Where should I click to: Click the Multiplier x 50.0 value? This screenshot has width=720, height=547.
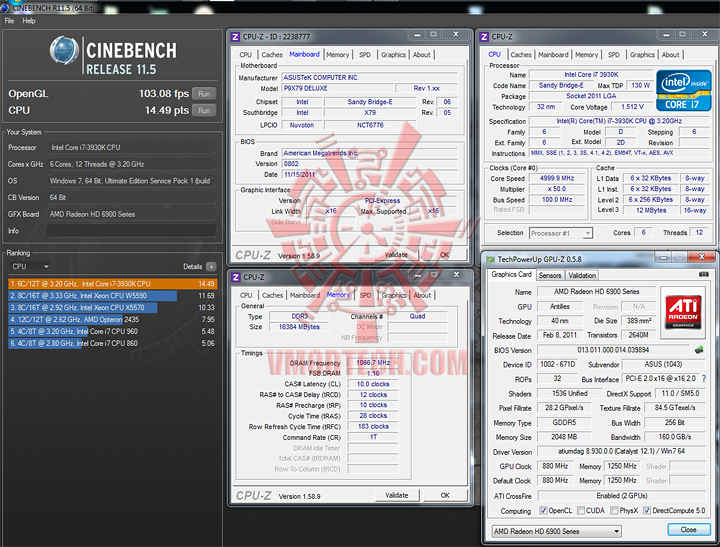pyautogui.click(x=557, y=189)
